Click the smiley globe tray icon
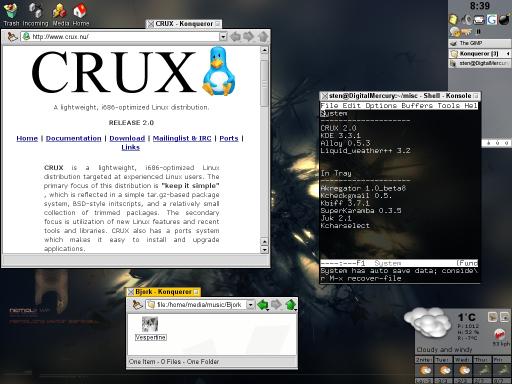The image size is (512, 384). point(454,32)
